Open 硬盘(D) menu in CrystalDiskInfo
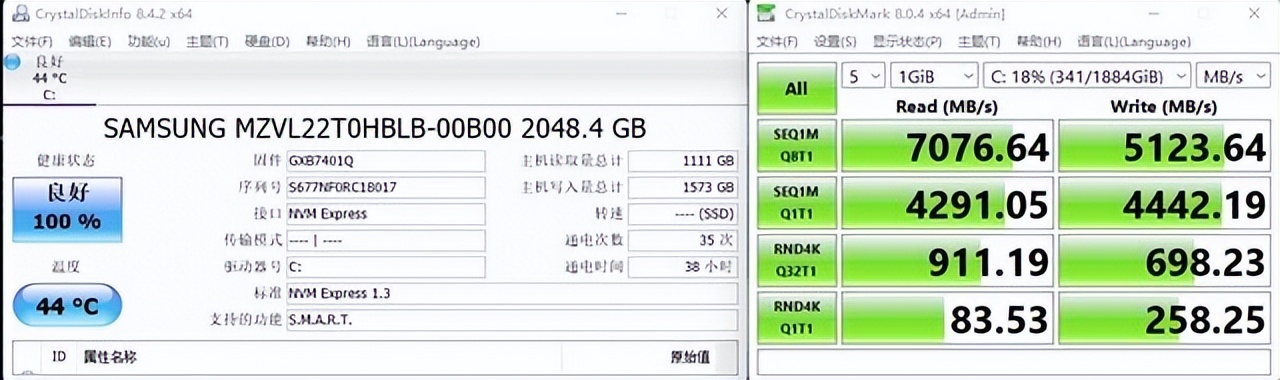The height and width of the screenshot is (380, 1280). pos(267,42)
